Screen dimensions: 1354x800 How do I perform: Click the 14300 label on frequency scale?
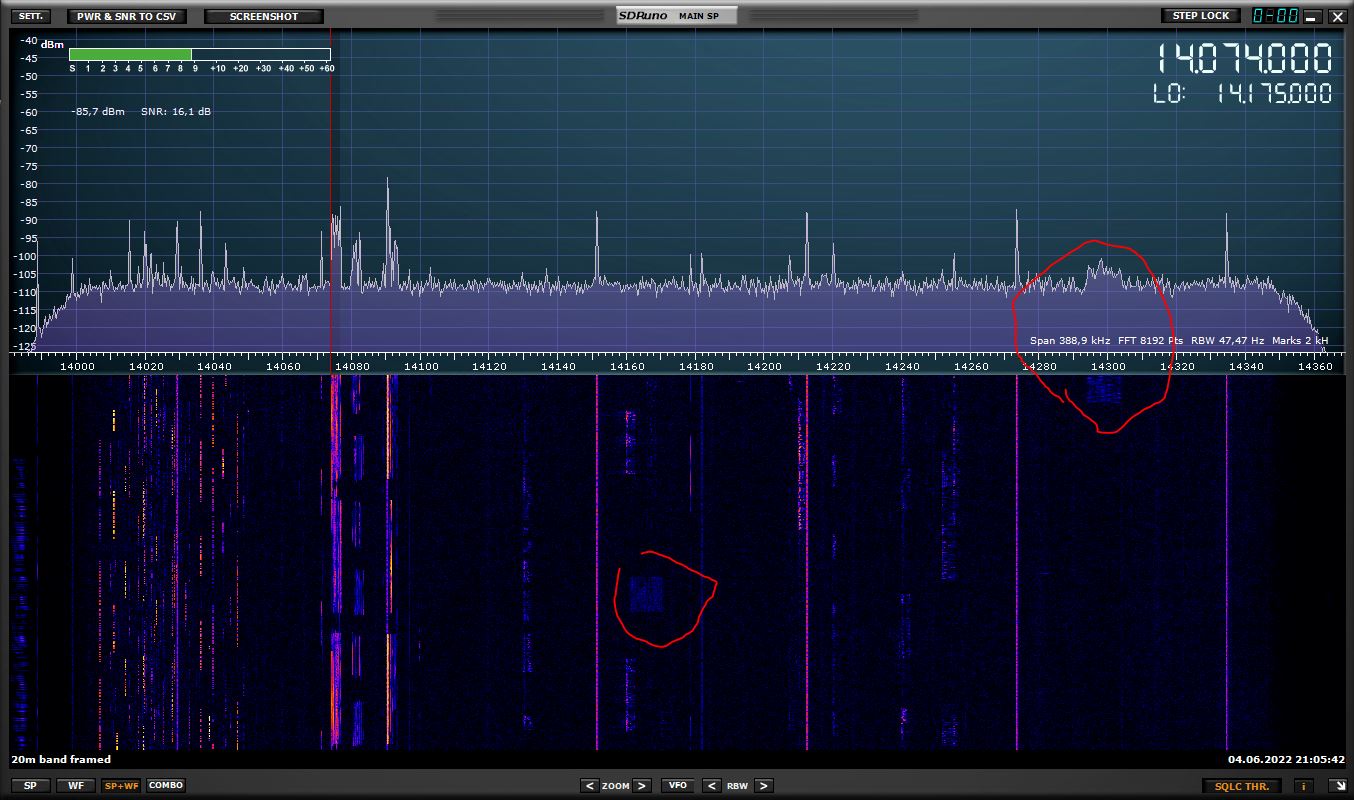point(1108,367)
